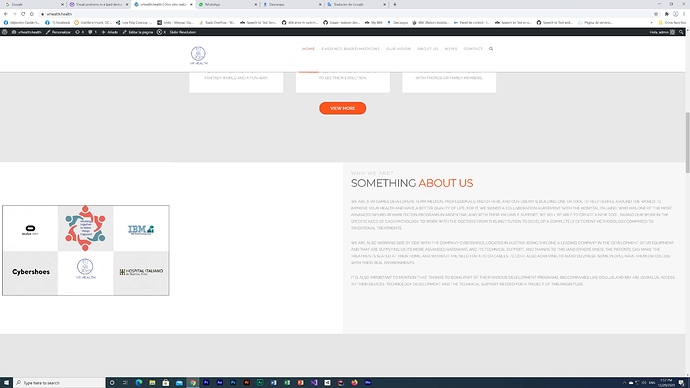690x388 pixels.
Task: Switch to the Google tab
Action: click(x=33, y=4)
